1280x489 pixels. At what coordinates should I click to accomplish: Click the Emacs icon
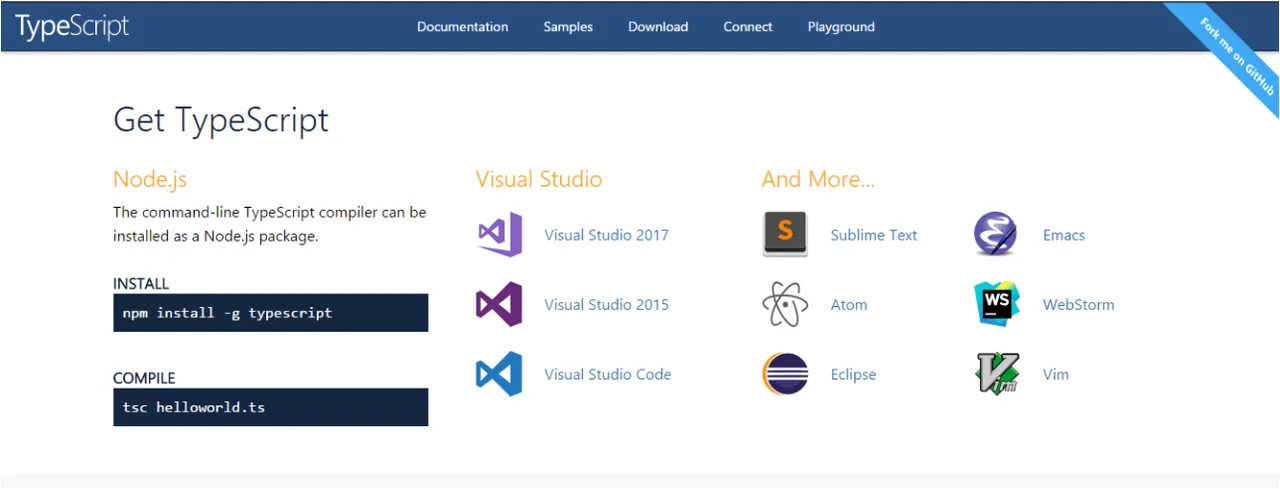[x=996, y=235]
